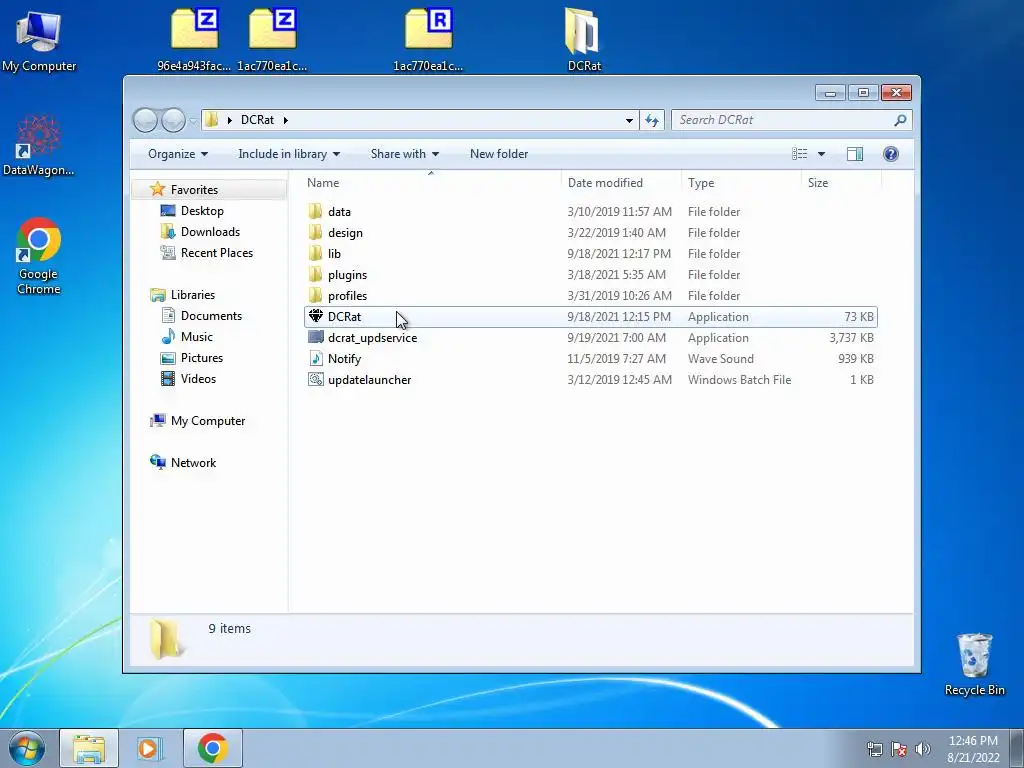Refresh the DCRat folder view
Viewport: 1024px width, 768px height.
pyautogui.click(x=652, y=120)
